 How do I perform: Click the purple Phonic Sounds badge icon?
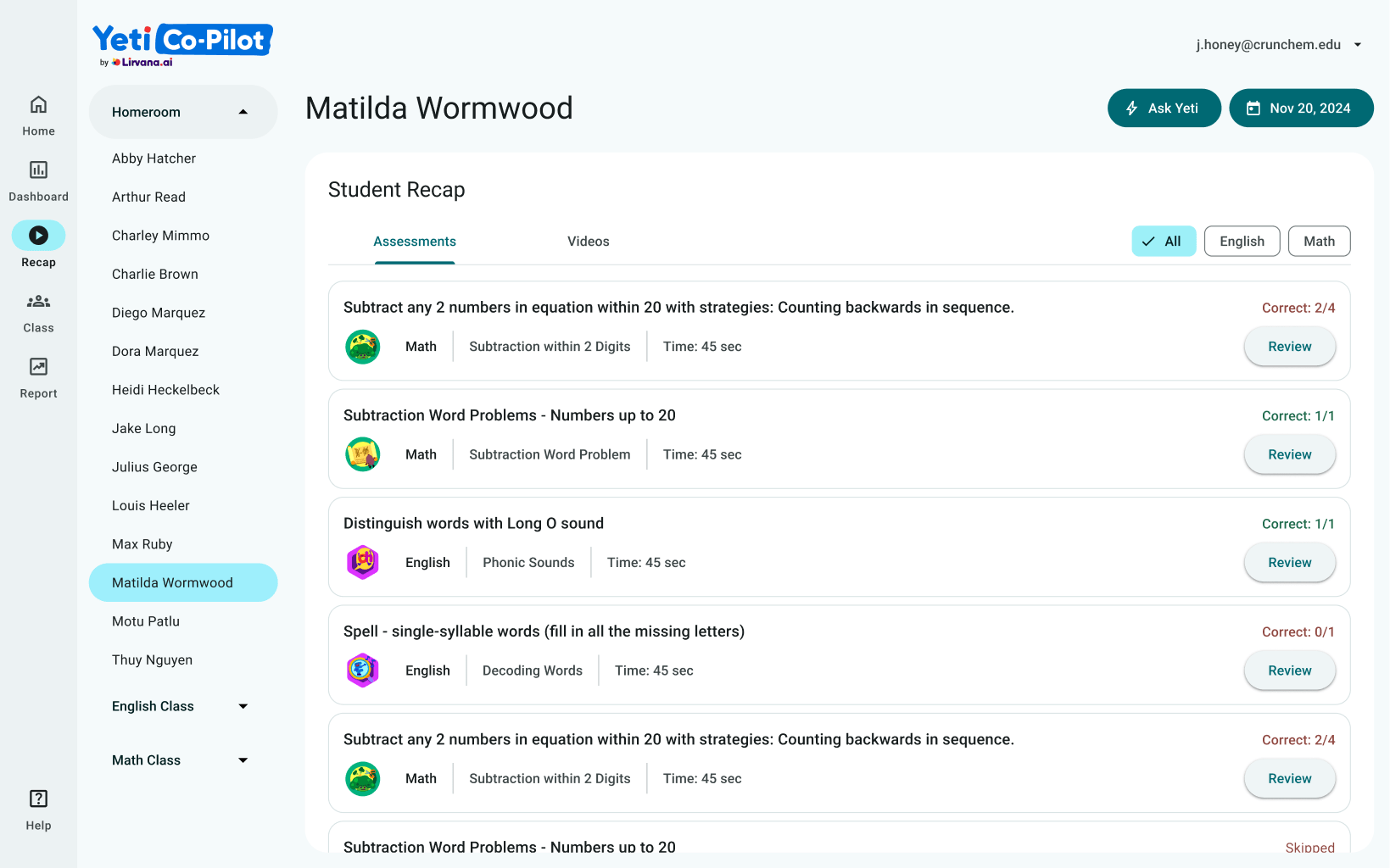[x=363, y=563]
